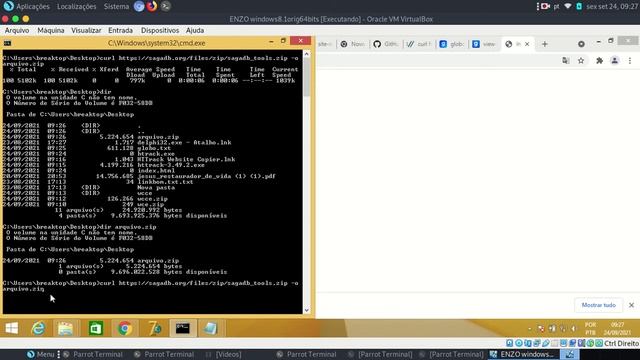Click the cmd scrollbar up arrow
Image resolution: width=640 pixels, height=360 pixels.
click(307, 54)
